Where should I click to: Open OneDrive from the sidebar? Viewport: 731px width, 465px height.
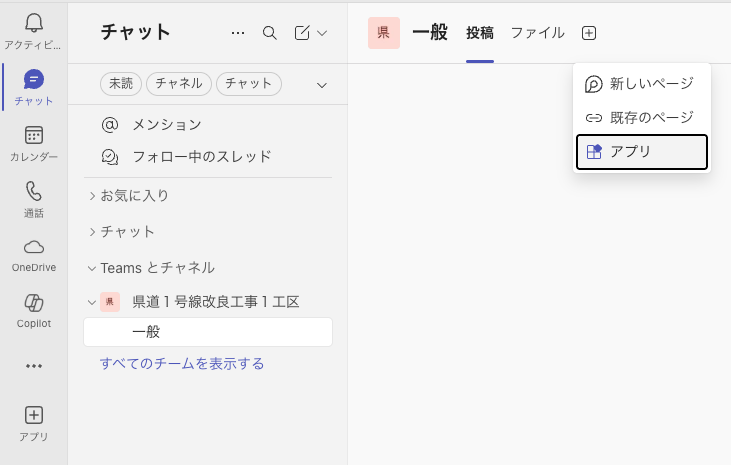tap(33, 248)
